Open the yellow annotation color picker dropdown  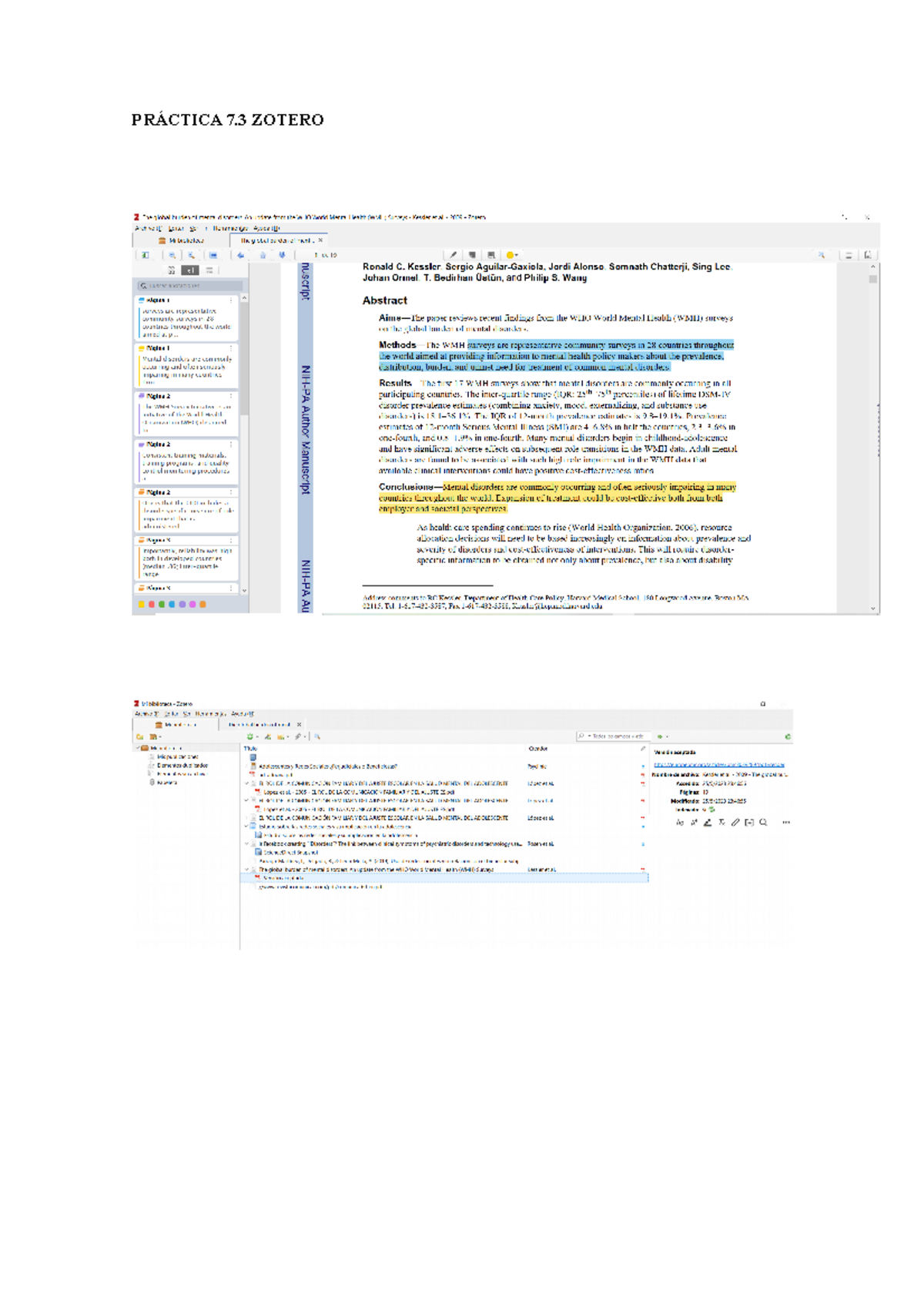pyautogui.click(x=511, y=255)
